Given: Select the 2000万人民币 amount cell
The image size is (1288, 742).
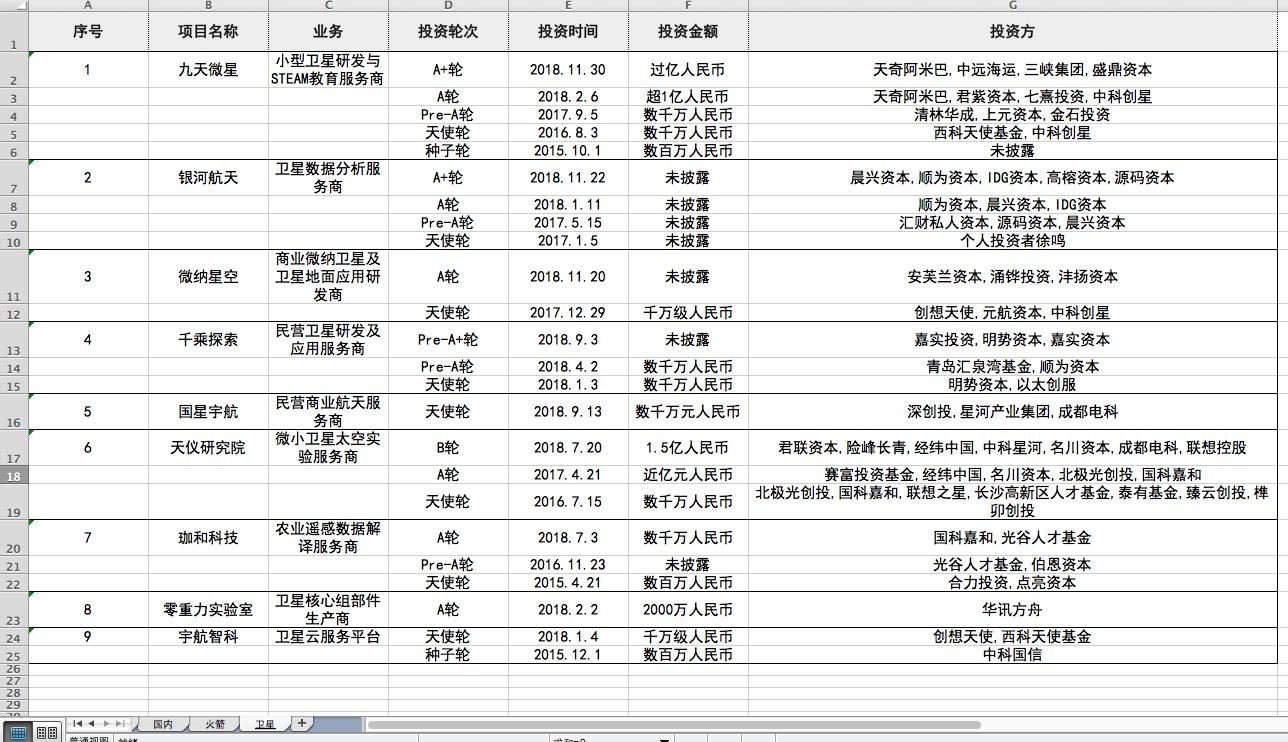Looking at the screenshot, I should tap(688, 610).
